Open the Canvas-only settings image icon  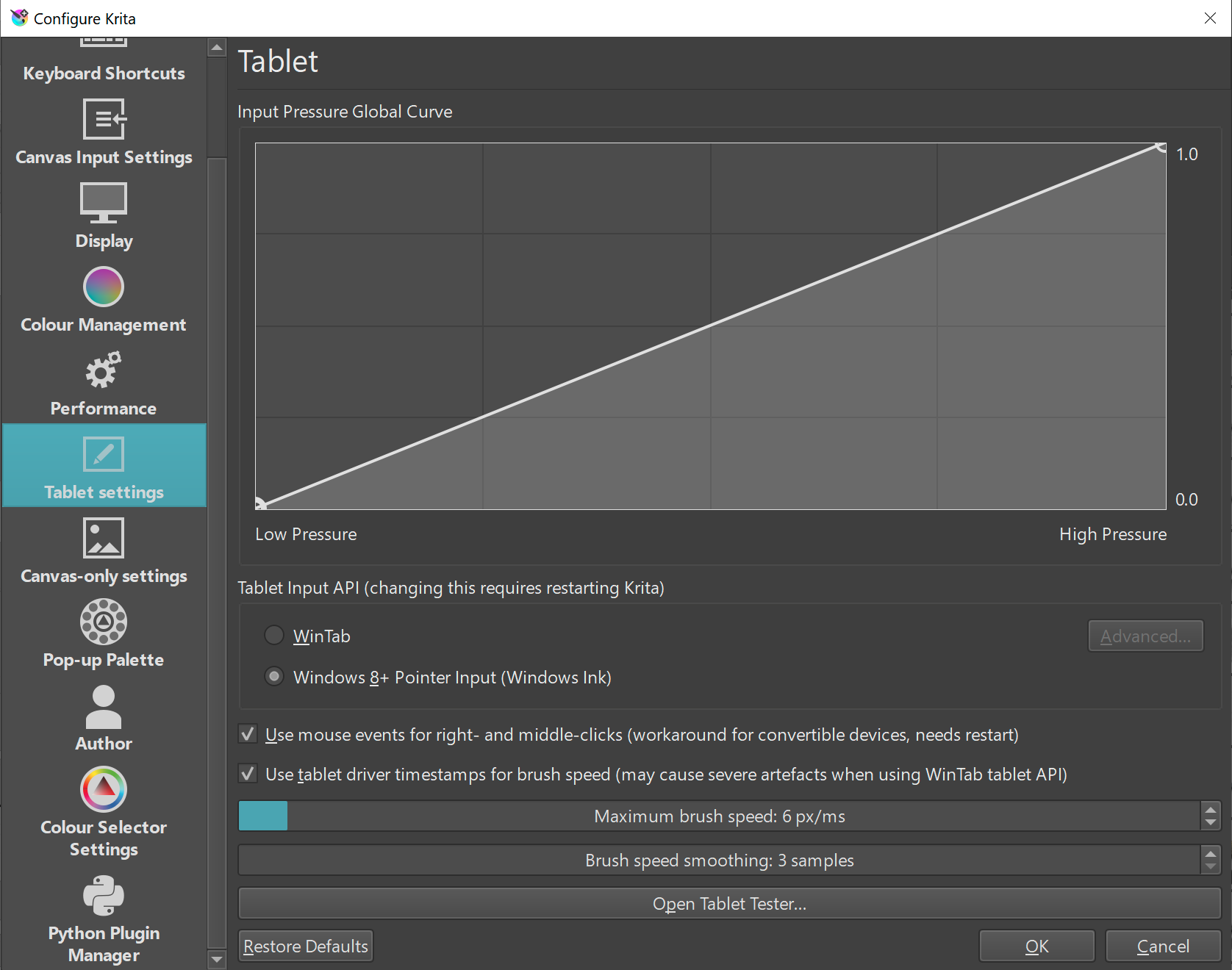tap(104, 538)
